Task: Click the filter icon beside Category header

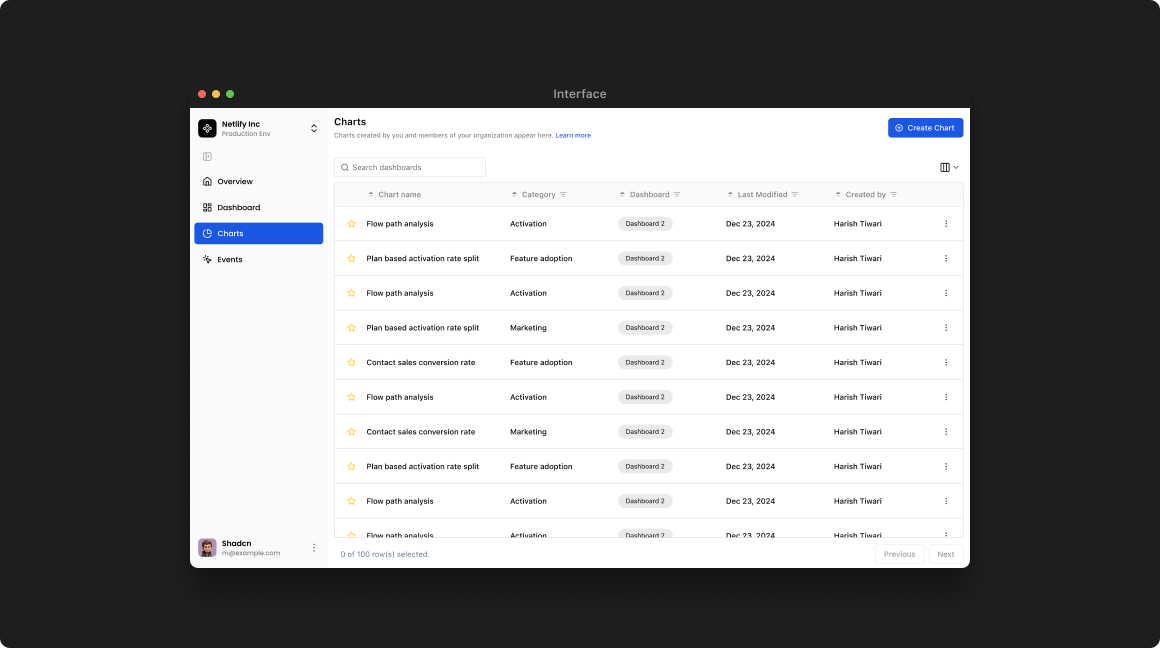Action: [x=563, y=195]
